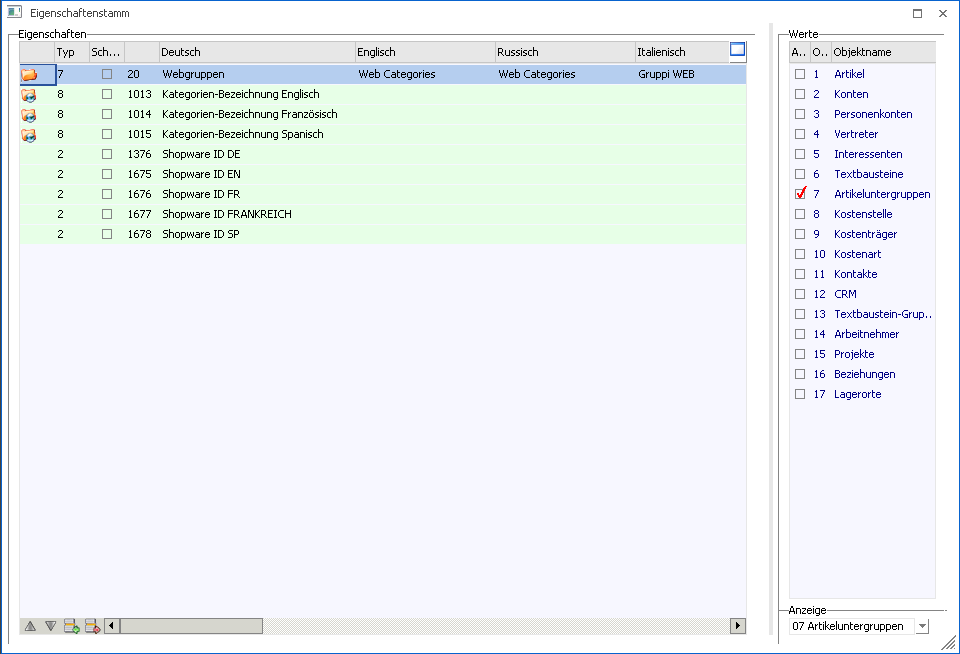Image resolution: width=960 pixels, height=654 pixels.
Task: Click the Englisch column header
Action: click(424, 52)
